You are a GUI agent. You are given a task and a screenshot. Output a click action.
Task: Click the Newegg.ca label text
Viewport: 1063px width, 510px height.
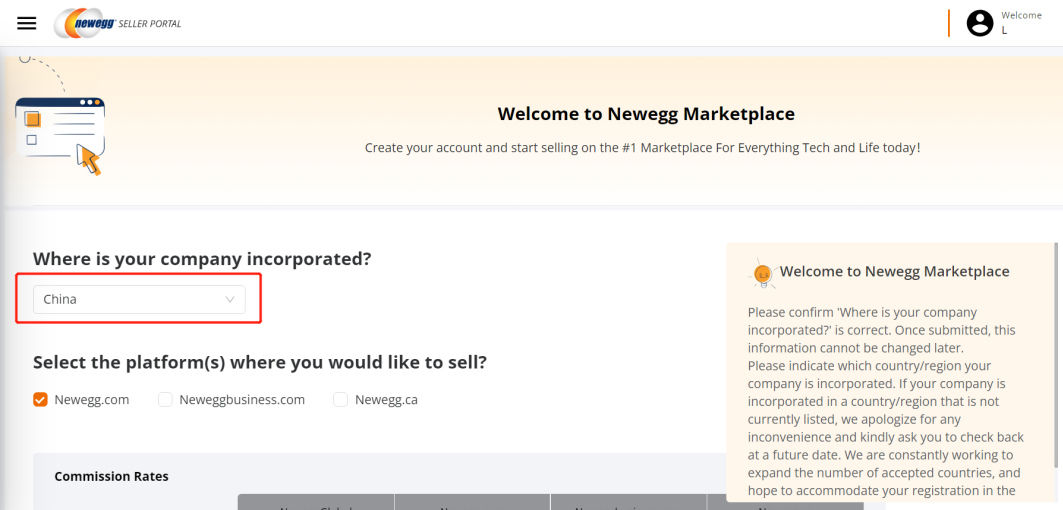(x=387, y=399)
